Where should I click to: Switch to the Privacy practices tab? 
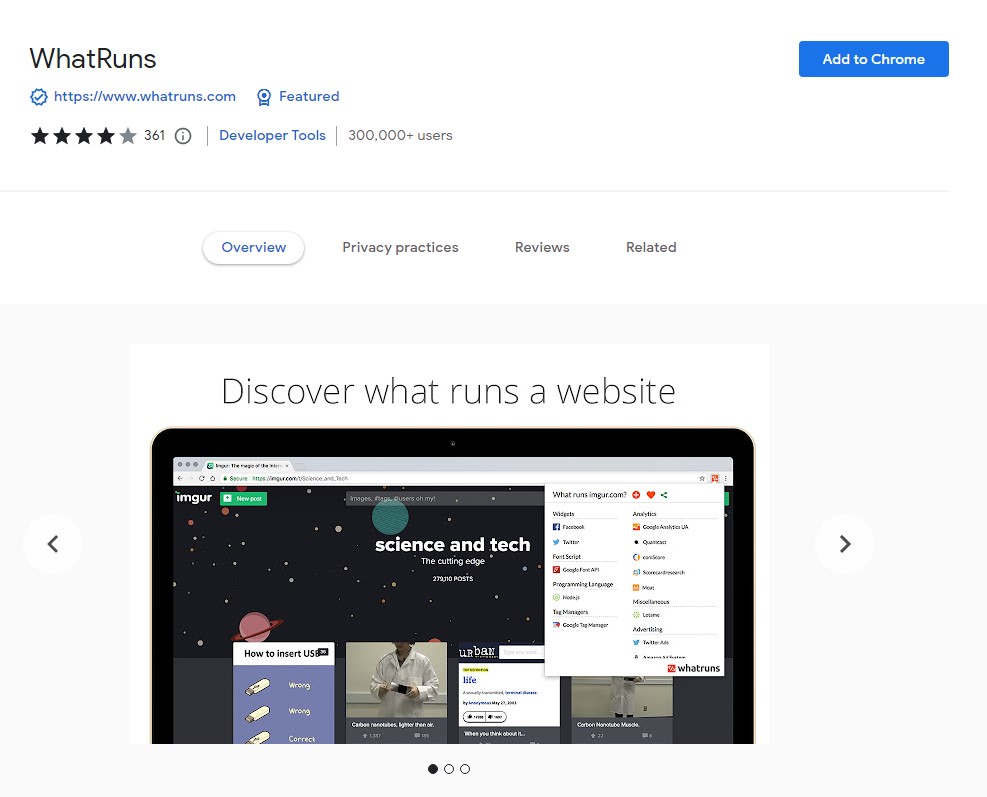point(400,247)
